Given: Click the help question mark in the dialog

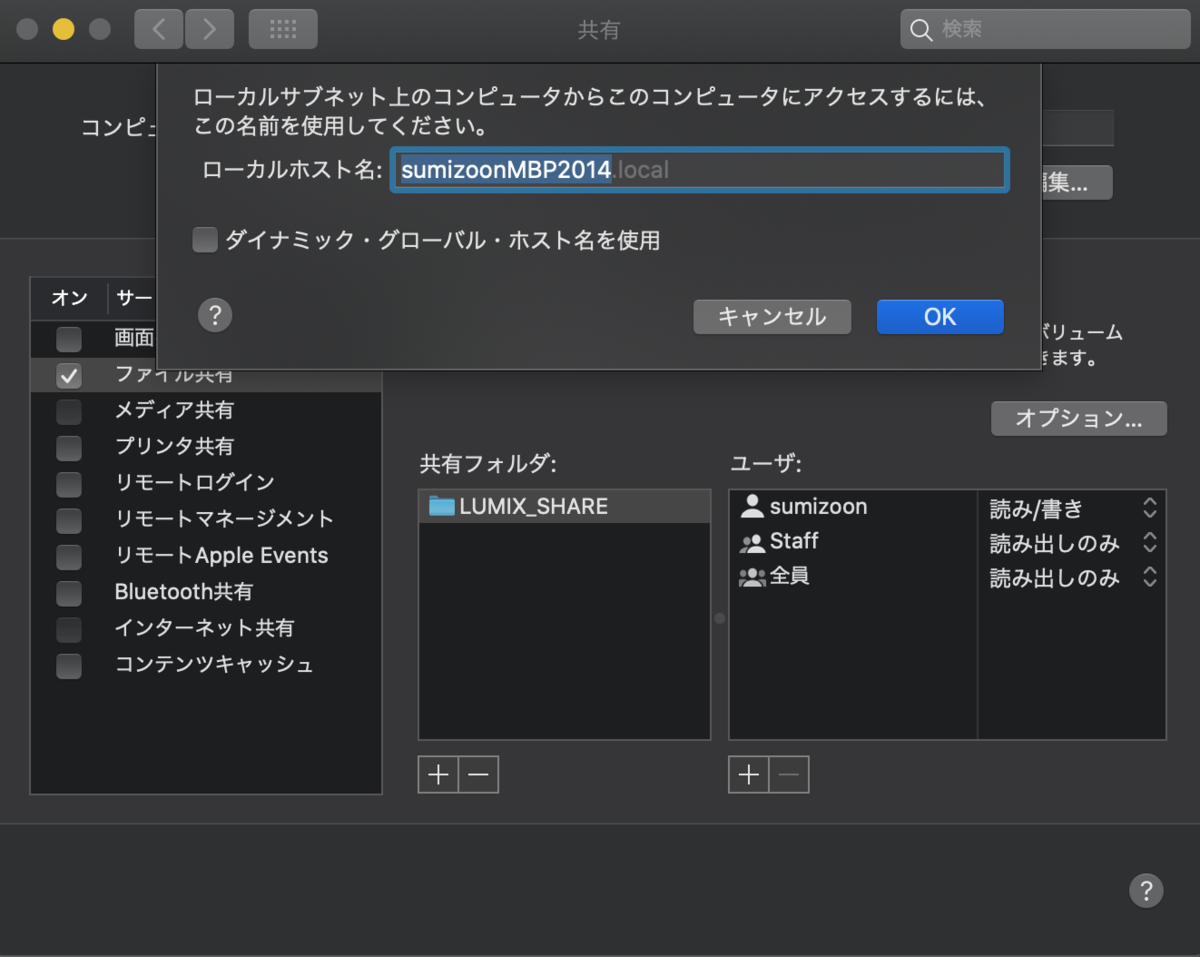Looking at the screenshot, I should [x=215, y=316].
